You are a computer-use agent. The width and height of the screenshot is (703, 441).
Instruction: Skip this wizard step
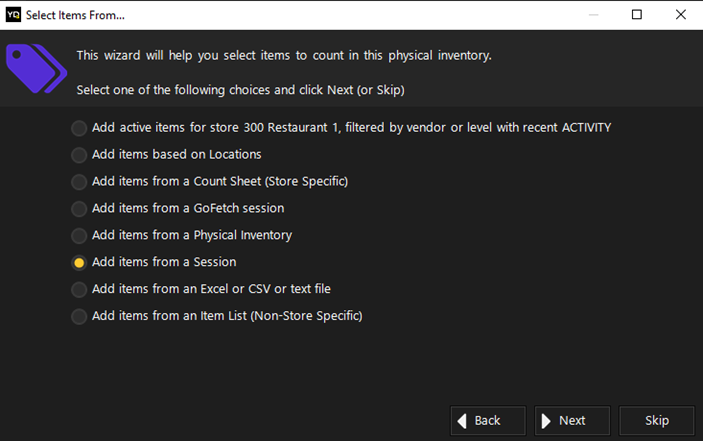pyautogui.click(x=657, y=421)
